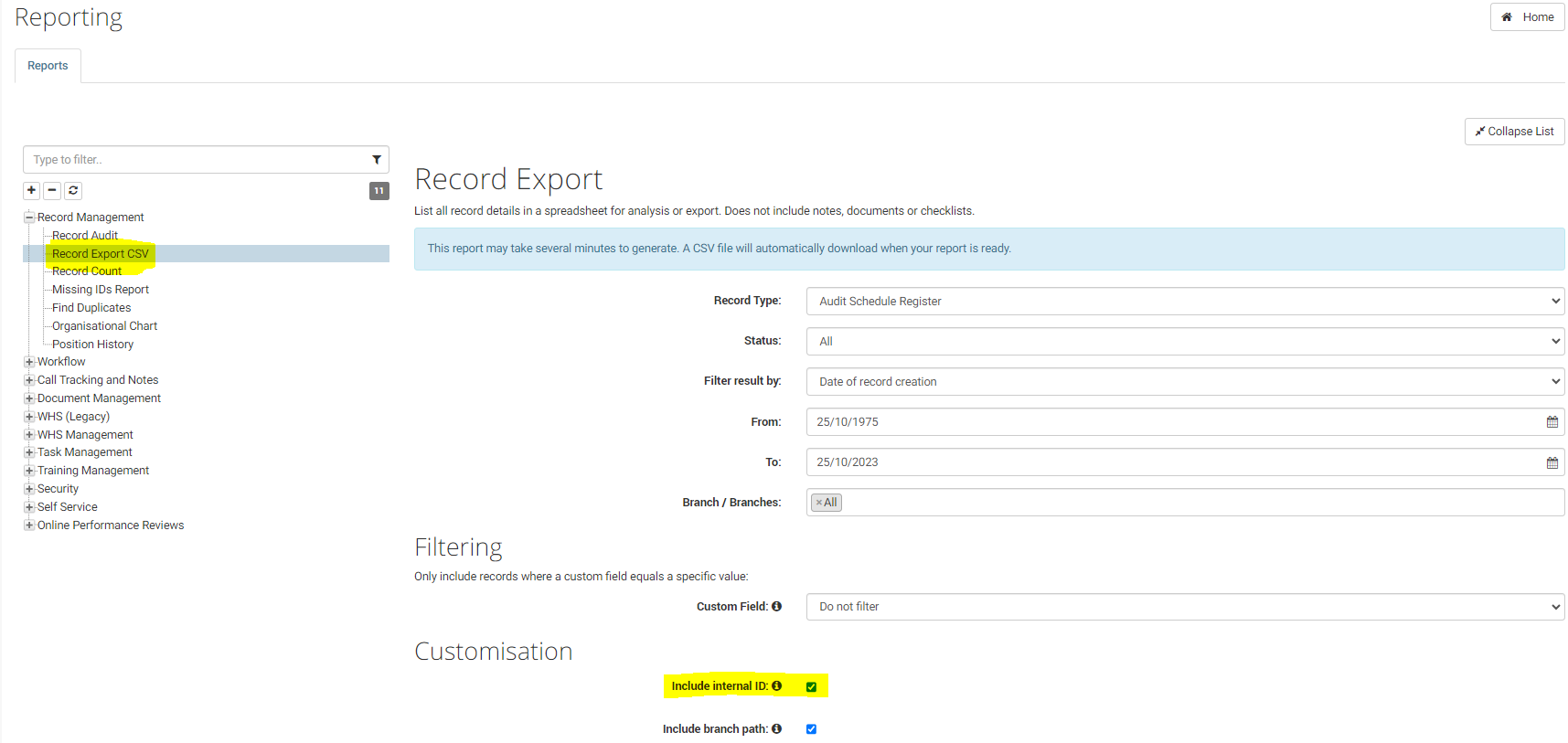This screenshot has height=743, width=1568.
Task: Click the Include internal ID info icon
Action: pos(776,685)
